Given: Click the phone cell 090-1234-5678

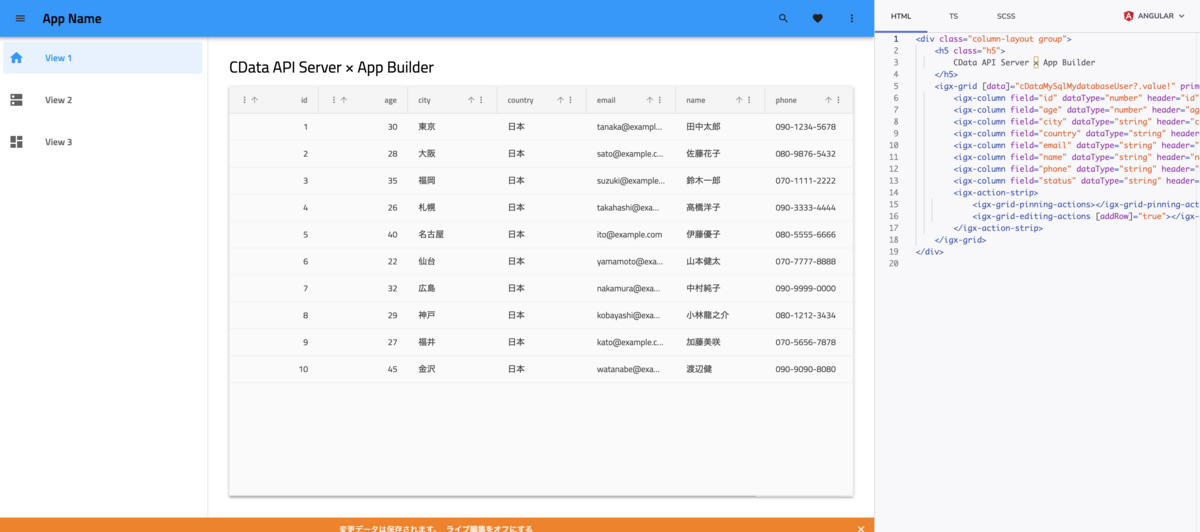Looking at the screenshot, I should [x=805, y=127].
